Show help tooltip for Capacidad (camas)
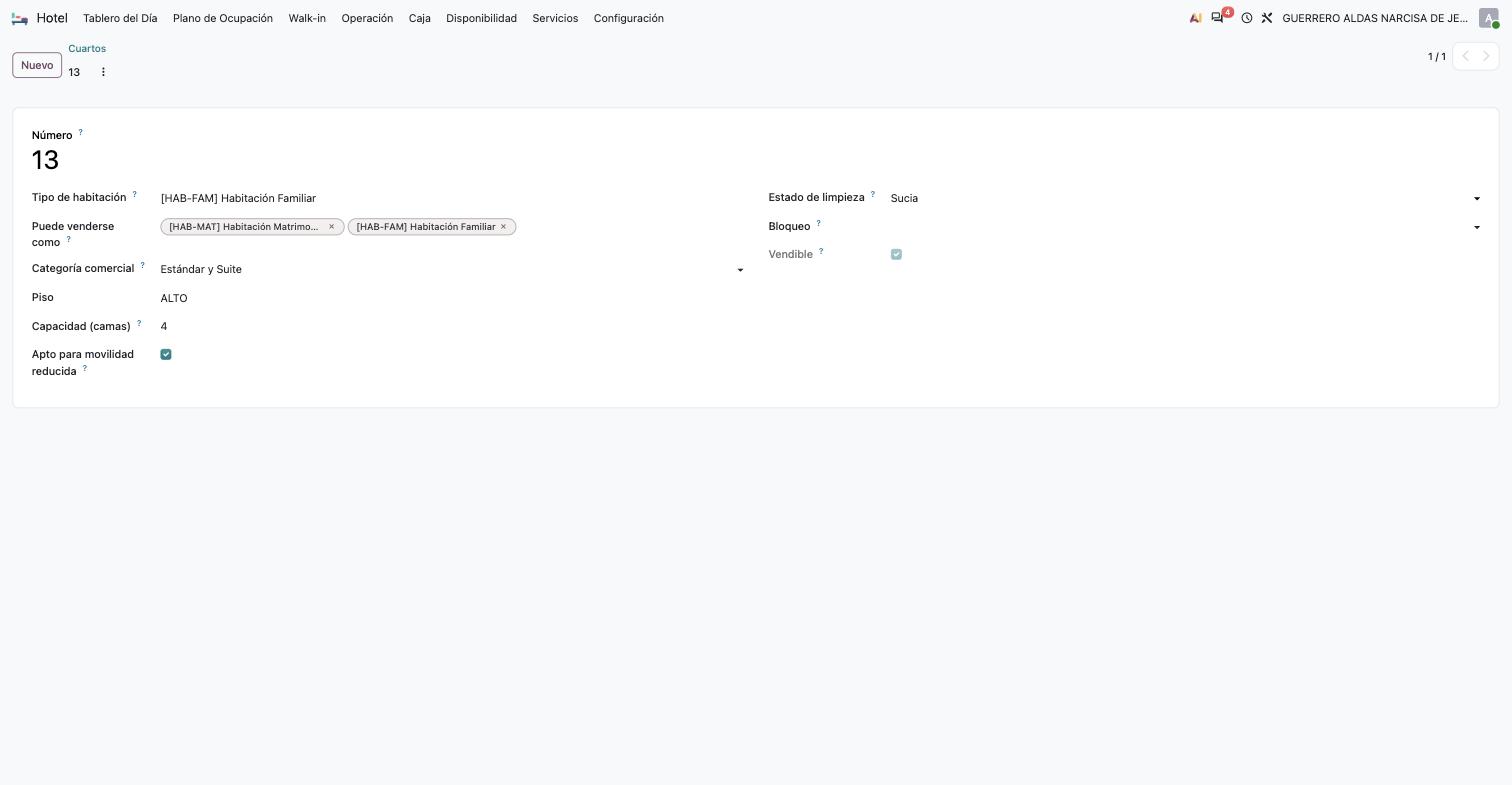 [138, 323]
